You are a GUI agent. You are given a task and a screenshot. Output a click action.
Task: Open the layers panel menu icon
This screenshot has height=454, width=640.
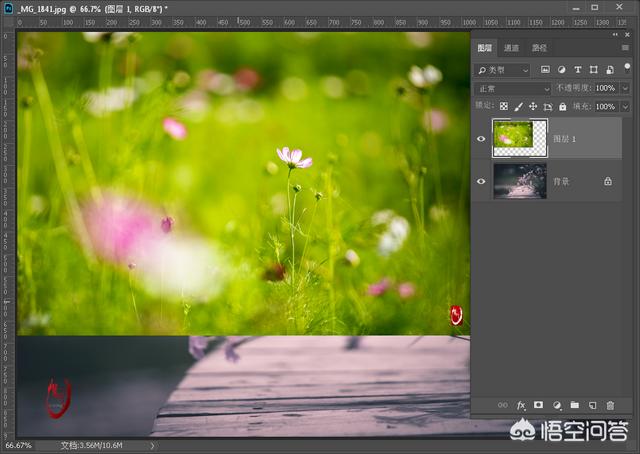tap(625, 48)
